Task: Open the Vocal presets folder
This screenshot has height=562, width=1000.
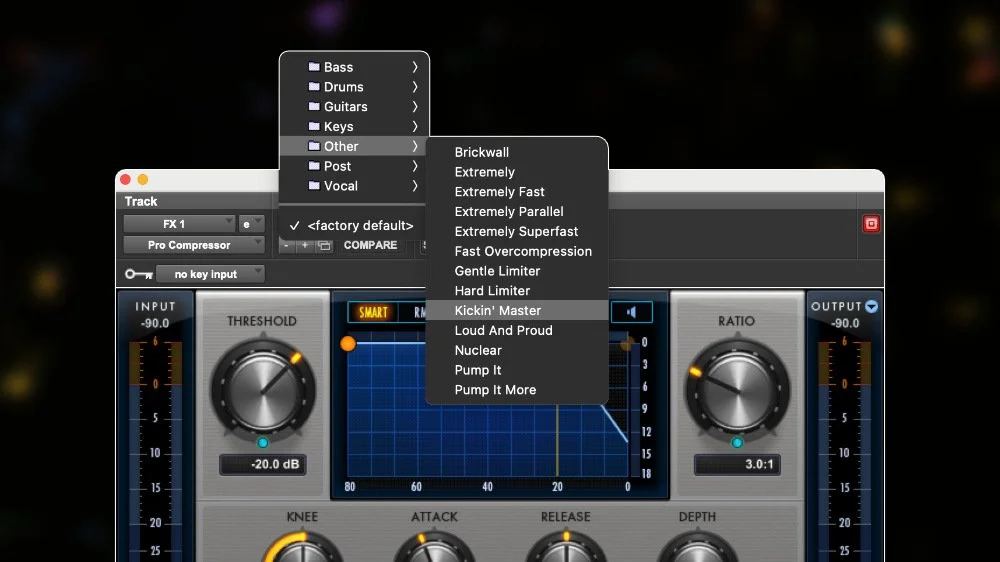Action: (x=354, y=186)
